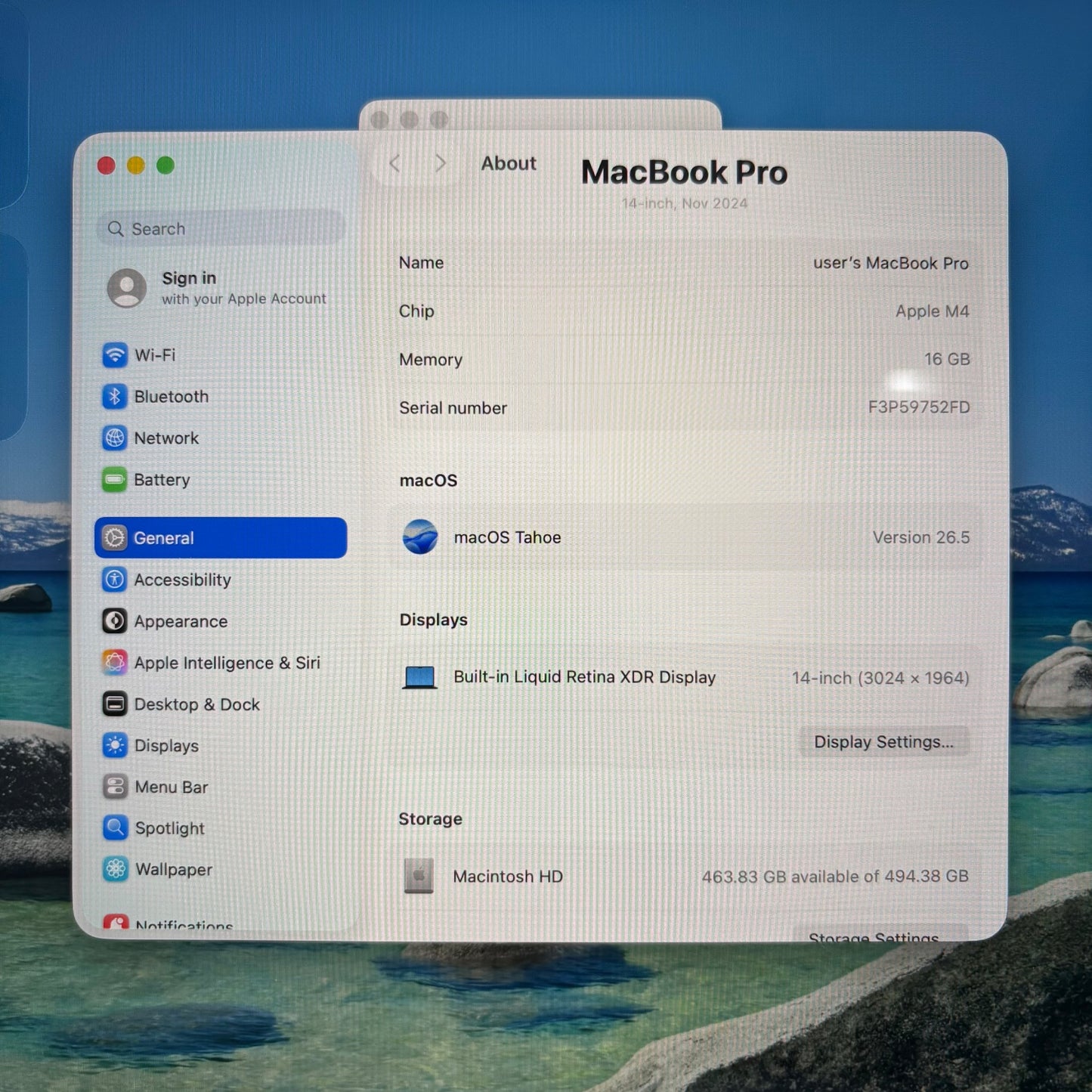
Task: Click the search magnifying glass icon
Action: 116,229
